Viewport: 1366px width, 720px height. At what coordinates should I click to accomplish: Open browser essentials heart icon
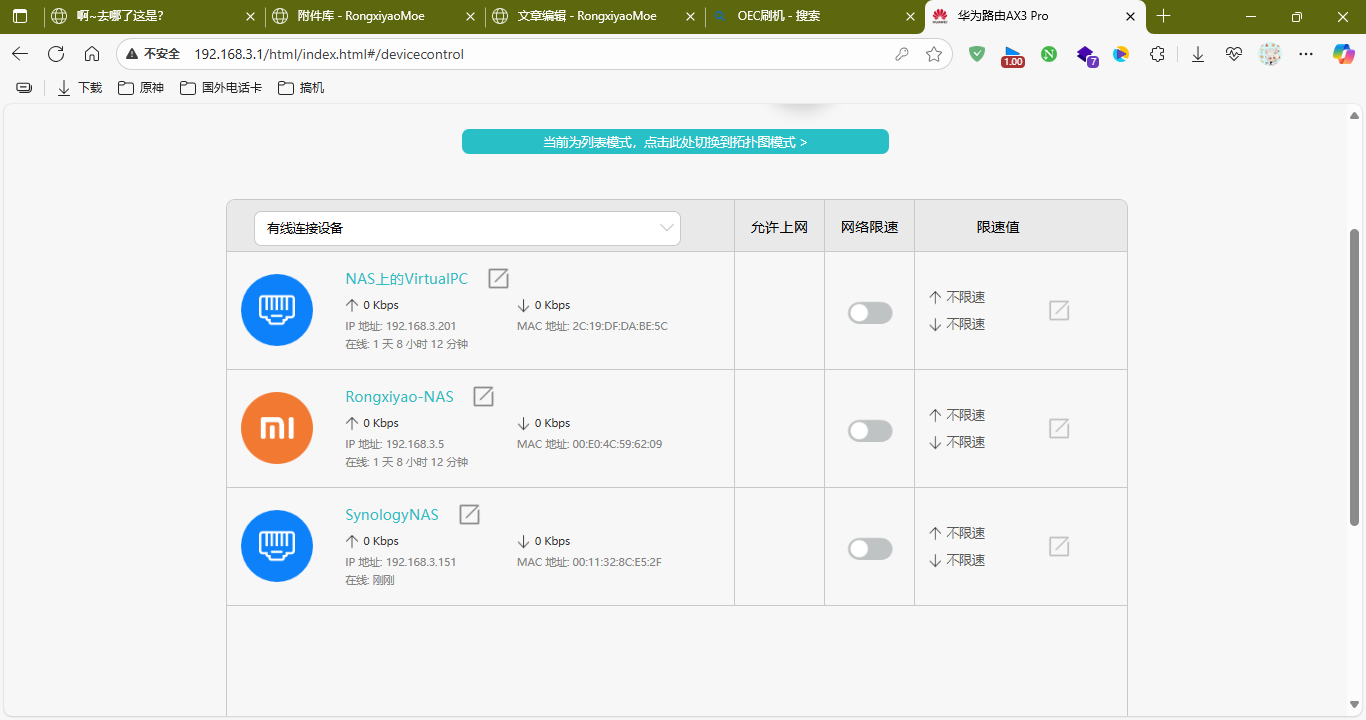click(1234, 54)
